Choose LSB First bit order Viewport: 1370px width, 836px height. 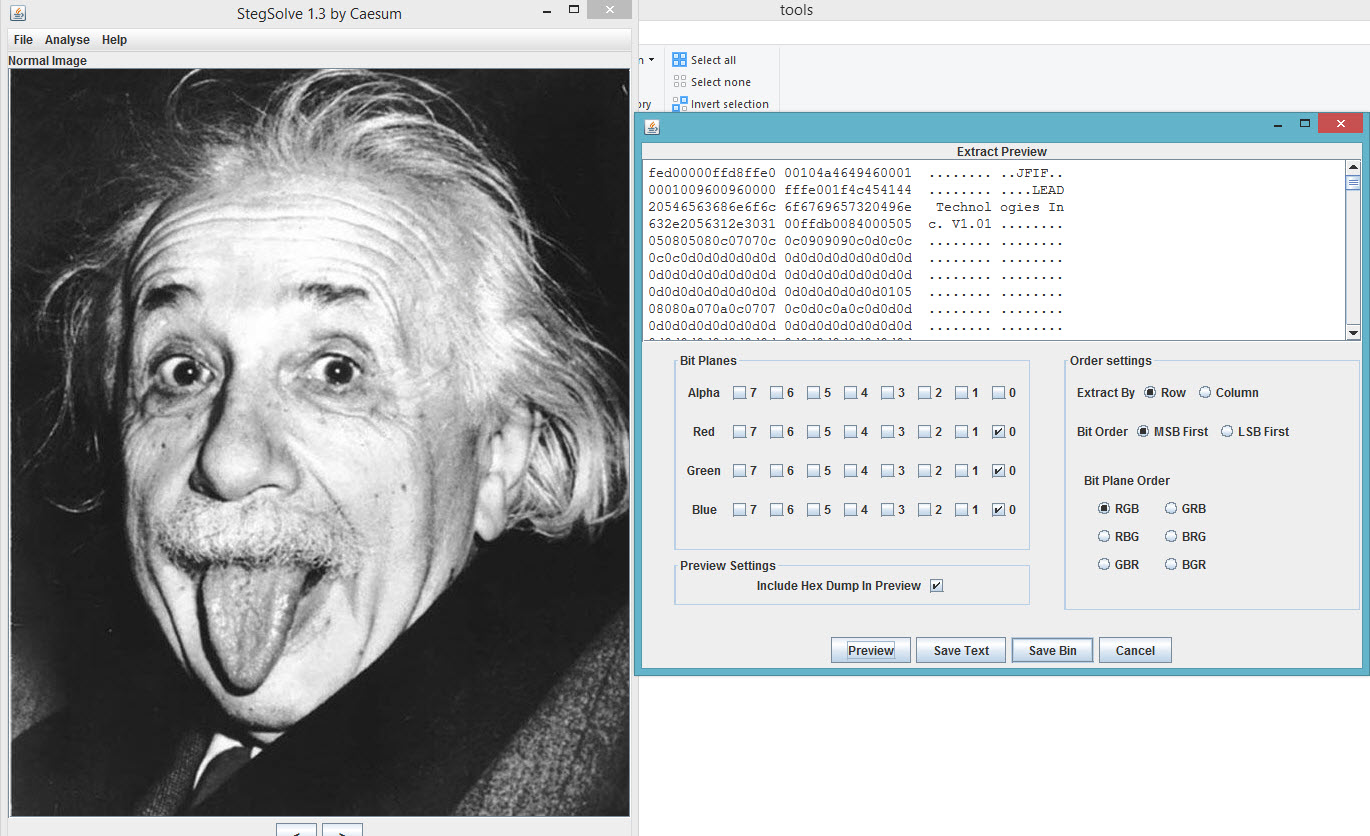(1228, 432)
